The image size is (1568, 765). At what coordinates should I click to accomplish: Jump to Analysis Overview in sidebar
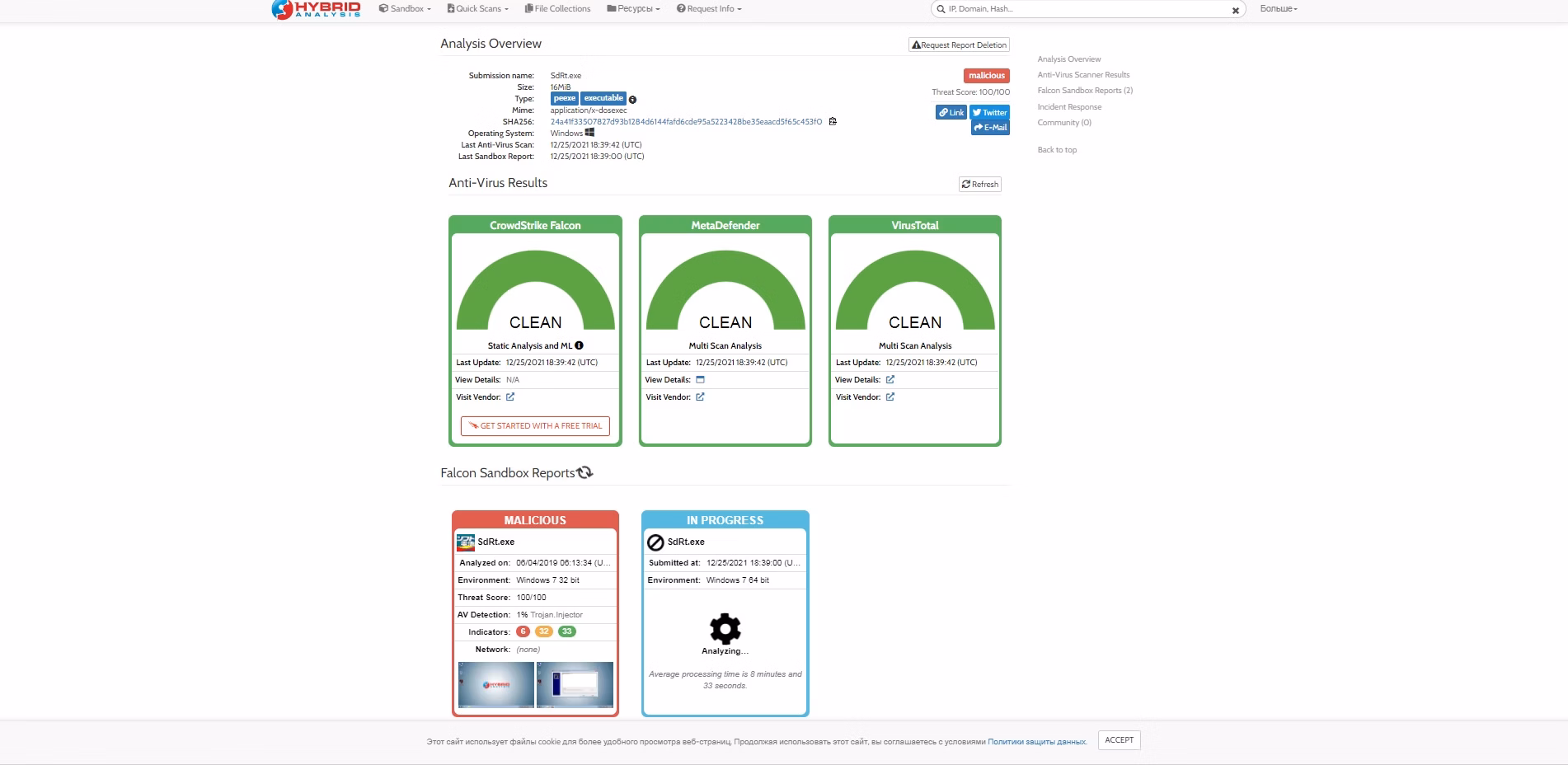(1069, 59)
